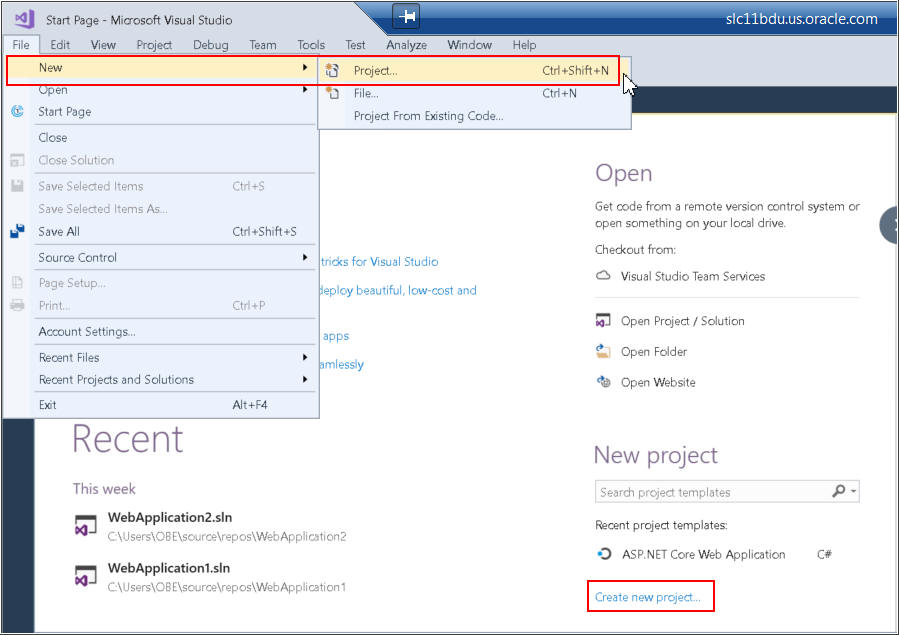Click Visual Studio Team Services checkout link
The height and width of the screenshot is (635, 899).
point(693,276)
